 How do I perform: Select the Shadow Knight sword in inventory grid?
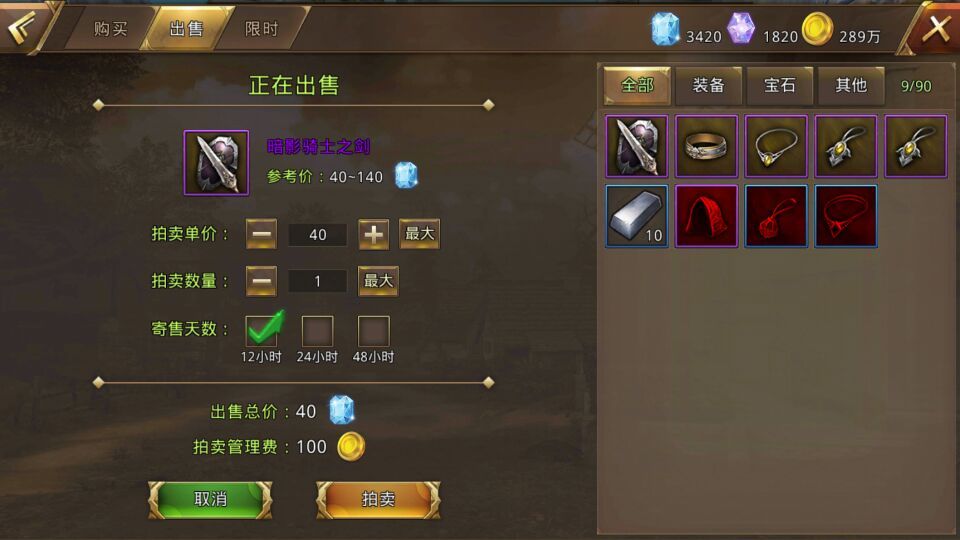(x=637, y=146)
